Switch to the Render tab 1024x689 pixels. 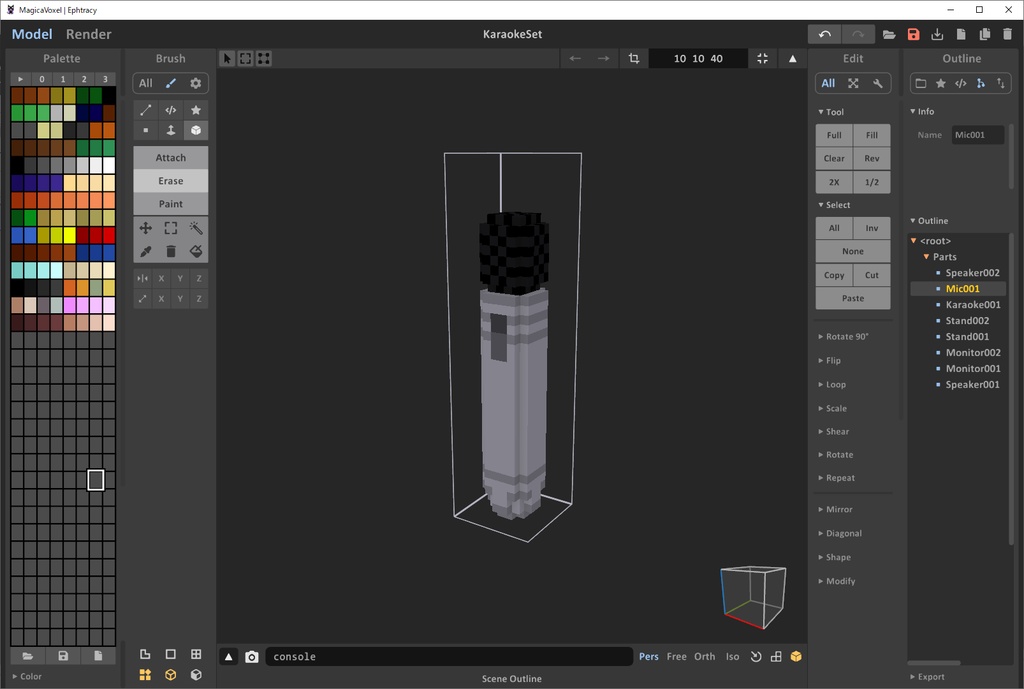pos(88,34)
